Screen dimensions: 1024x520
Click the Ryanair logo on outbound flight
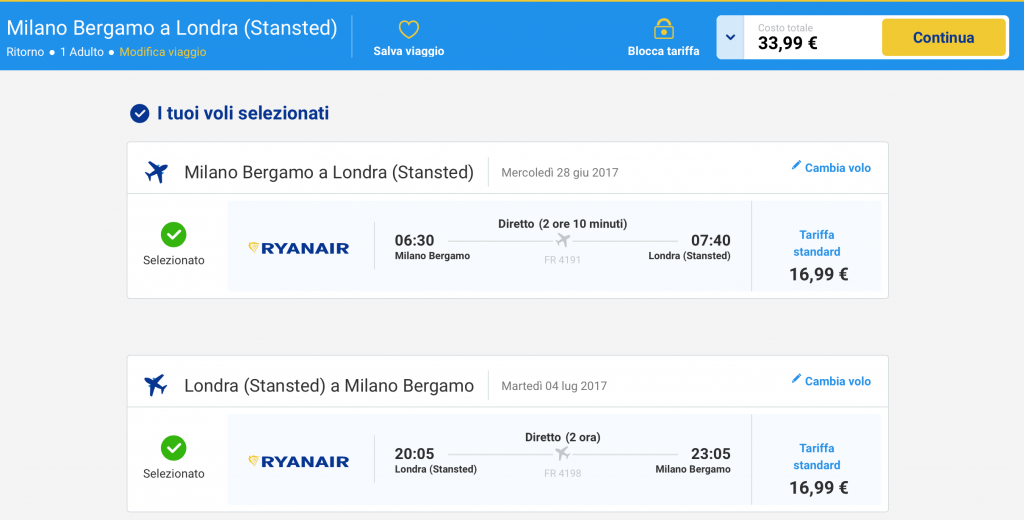299,247
